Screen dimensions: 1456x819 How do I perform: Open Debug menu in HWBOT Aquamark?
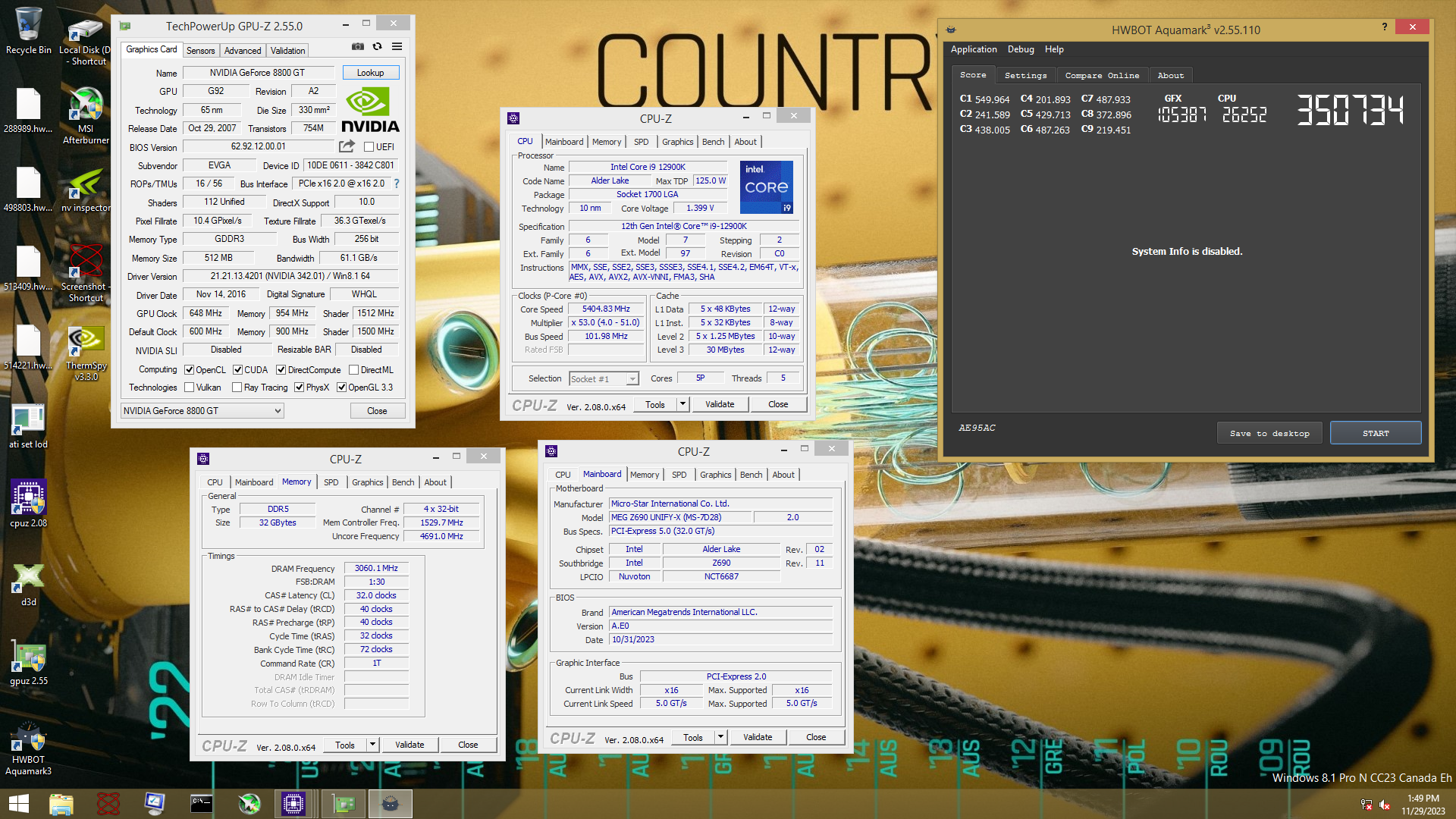pos(1021,49)
